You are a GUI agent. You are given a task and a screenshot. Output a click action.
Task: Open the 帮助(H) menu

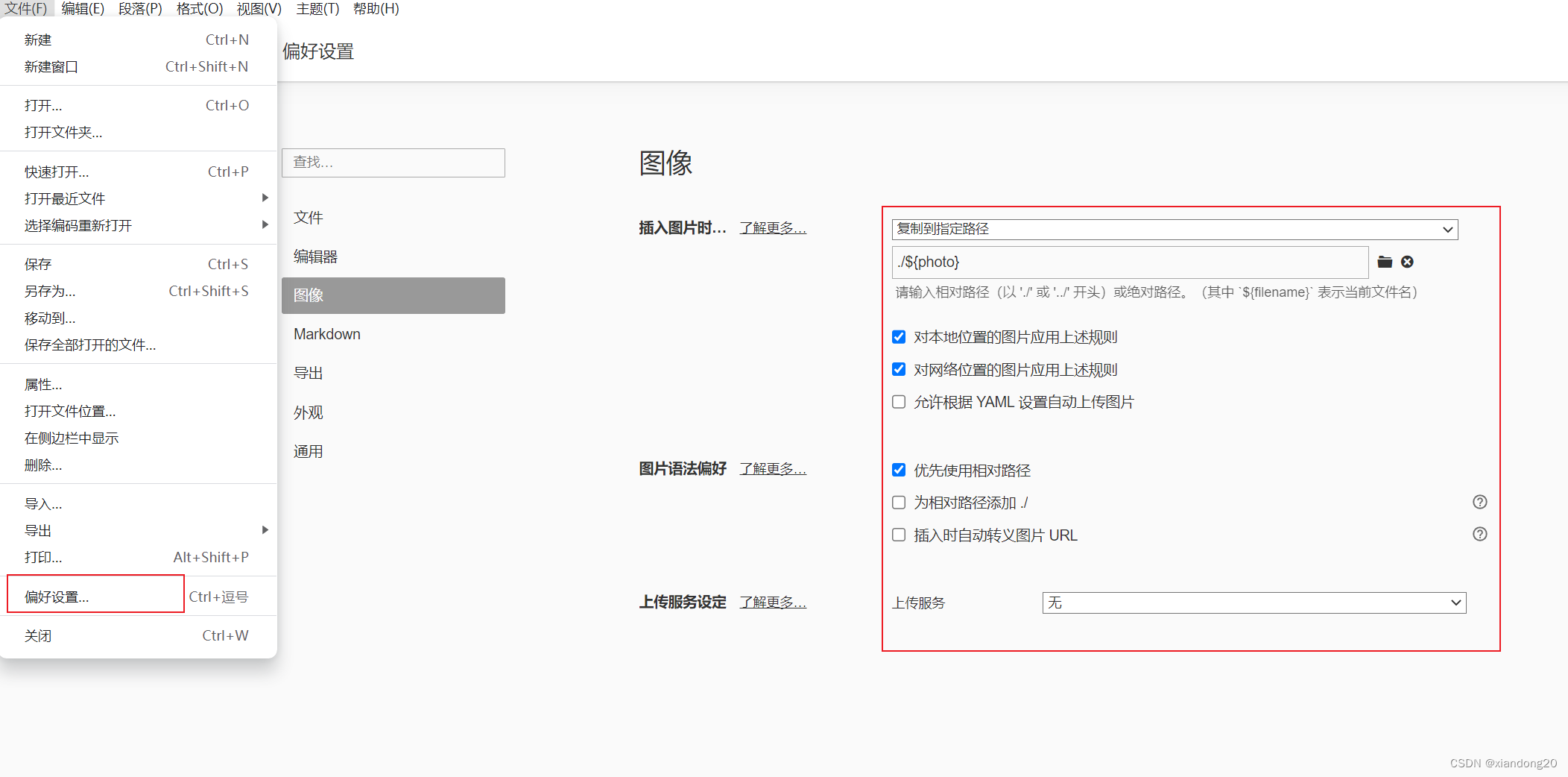coord(376,8)
